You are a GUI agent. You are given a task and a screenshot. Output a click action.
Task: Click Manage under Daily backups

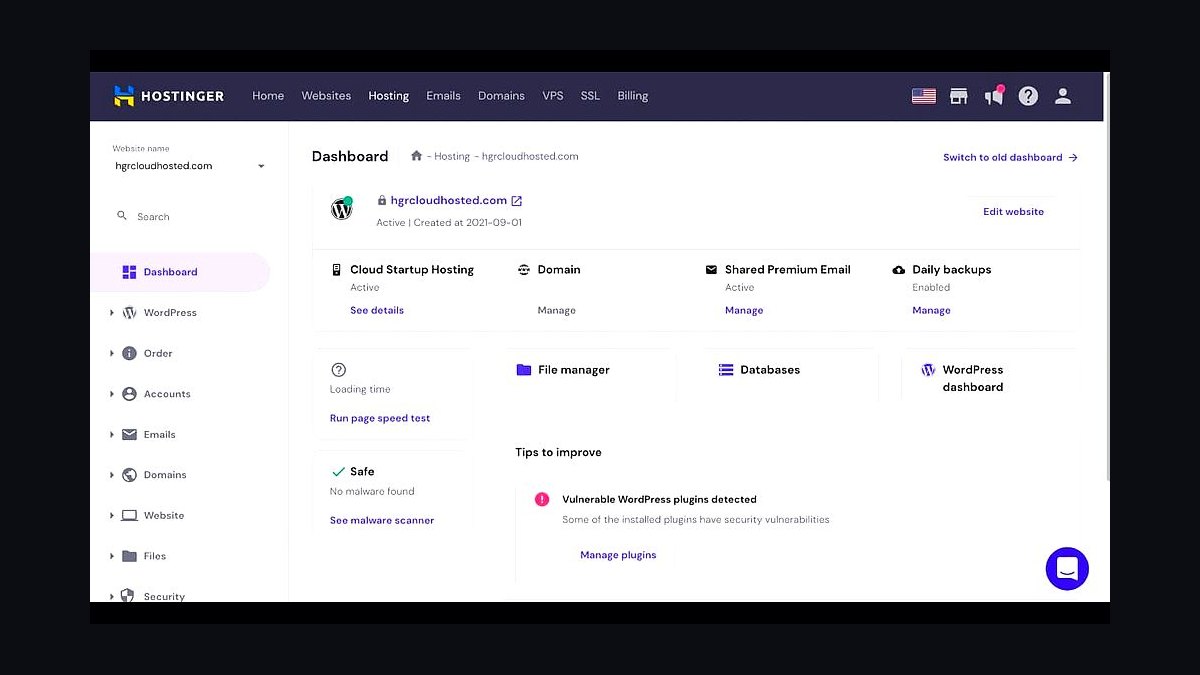(931, 311)
